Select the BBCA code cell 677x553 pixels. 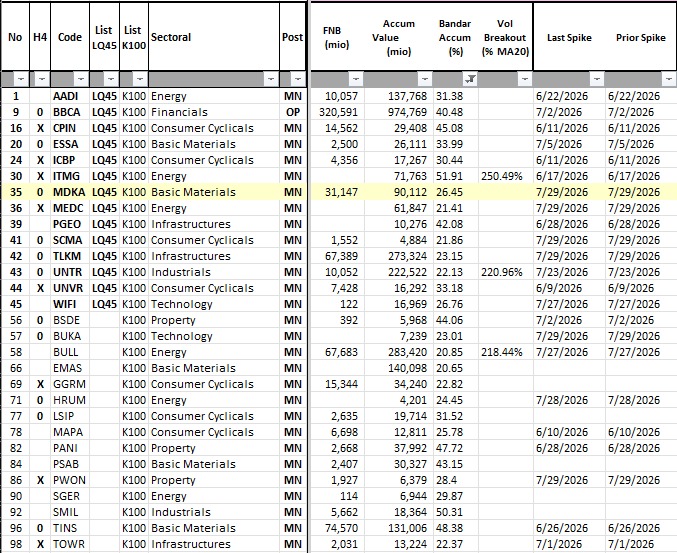(70, 112)
